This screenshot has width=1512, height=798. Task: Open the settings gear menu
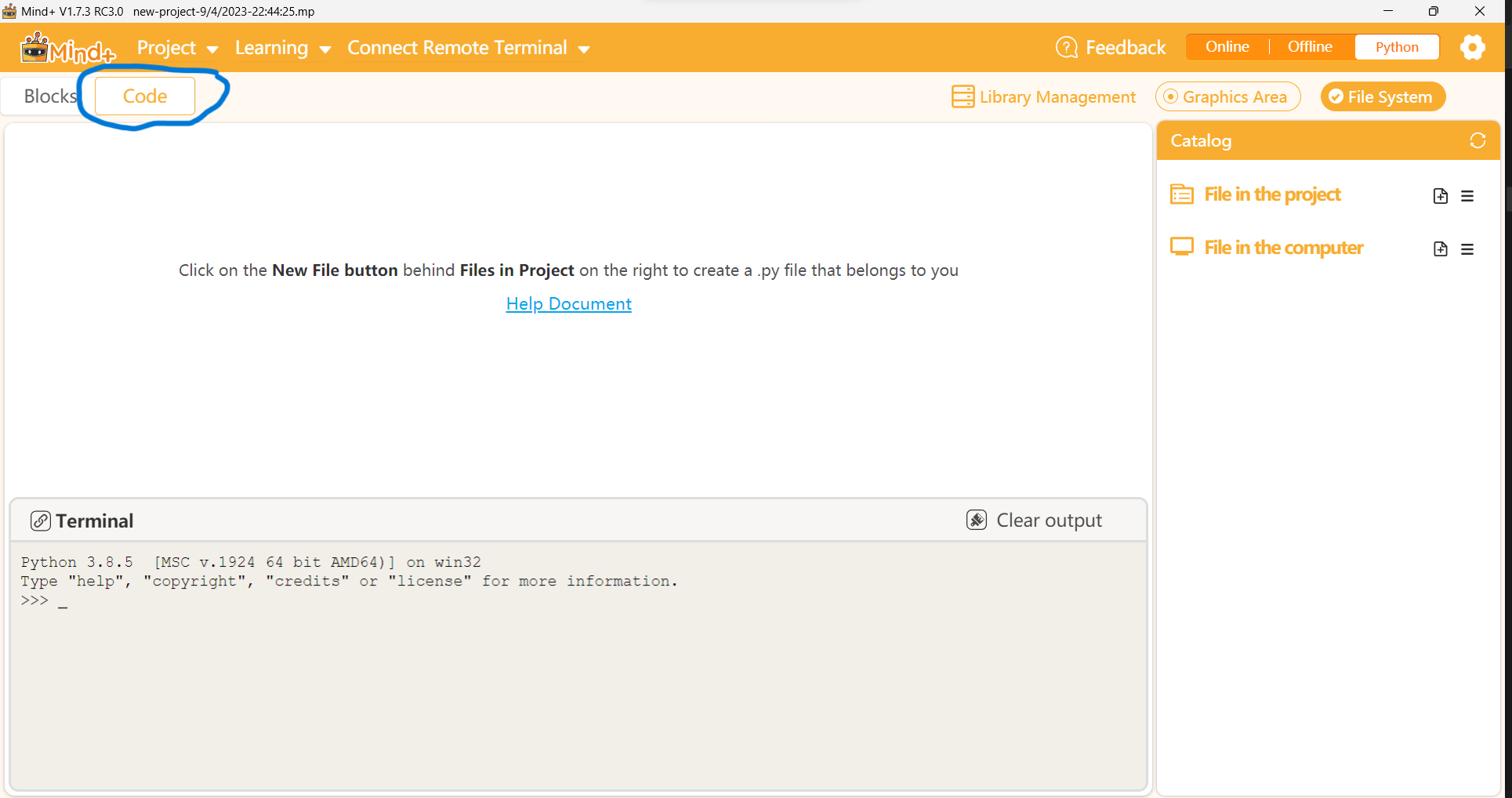1473,47
